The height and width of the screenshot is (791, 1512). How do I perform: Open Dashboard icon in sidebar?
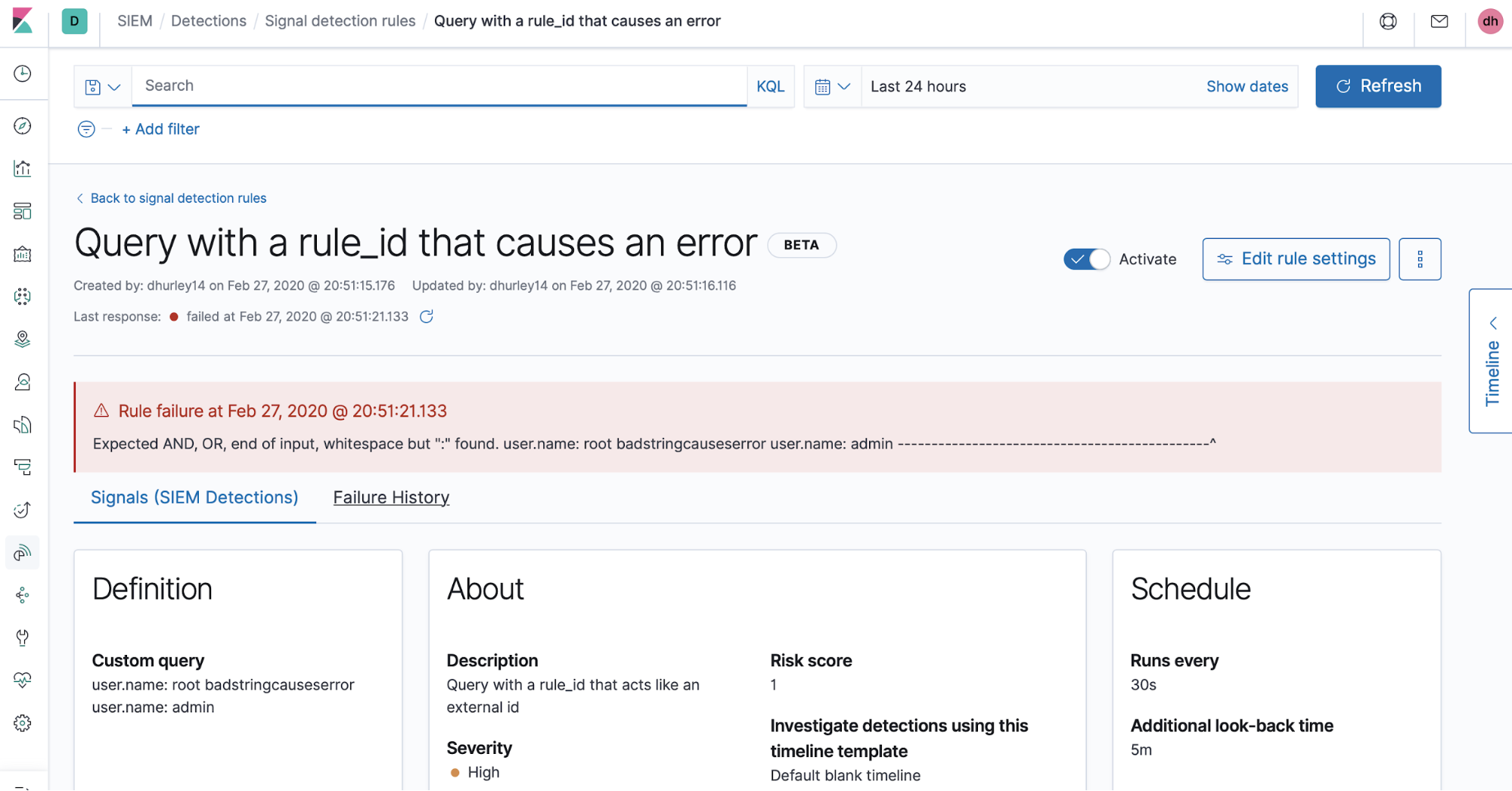coord(23,211)
